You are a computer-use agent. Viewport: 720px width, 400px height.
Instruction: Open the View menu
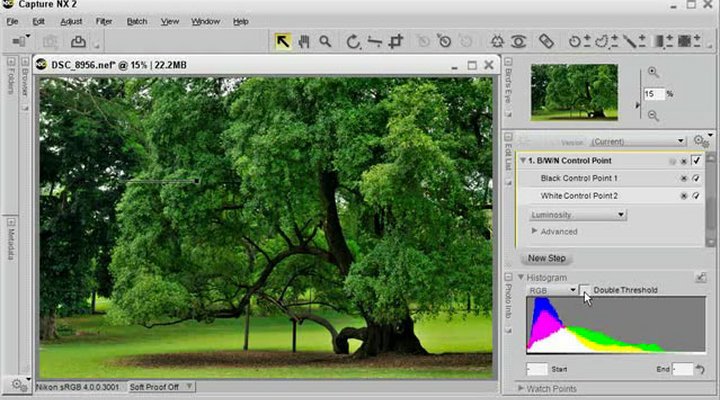tap(169, 22)
